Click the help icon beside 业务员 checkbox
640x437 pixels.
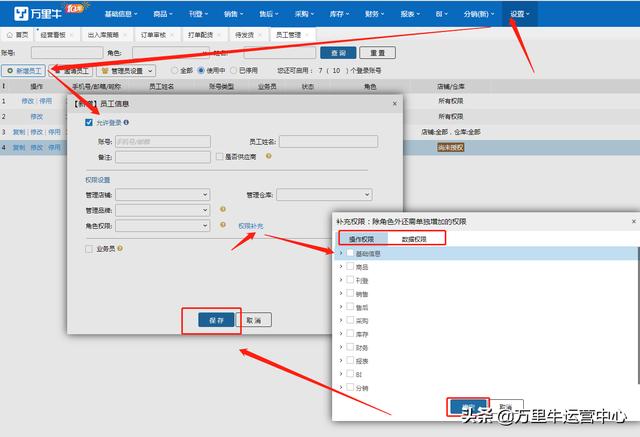click(x=120, y=248)
